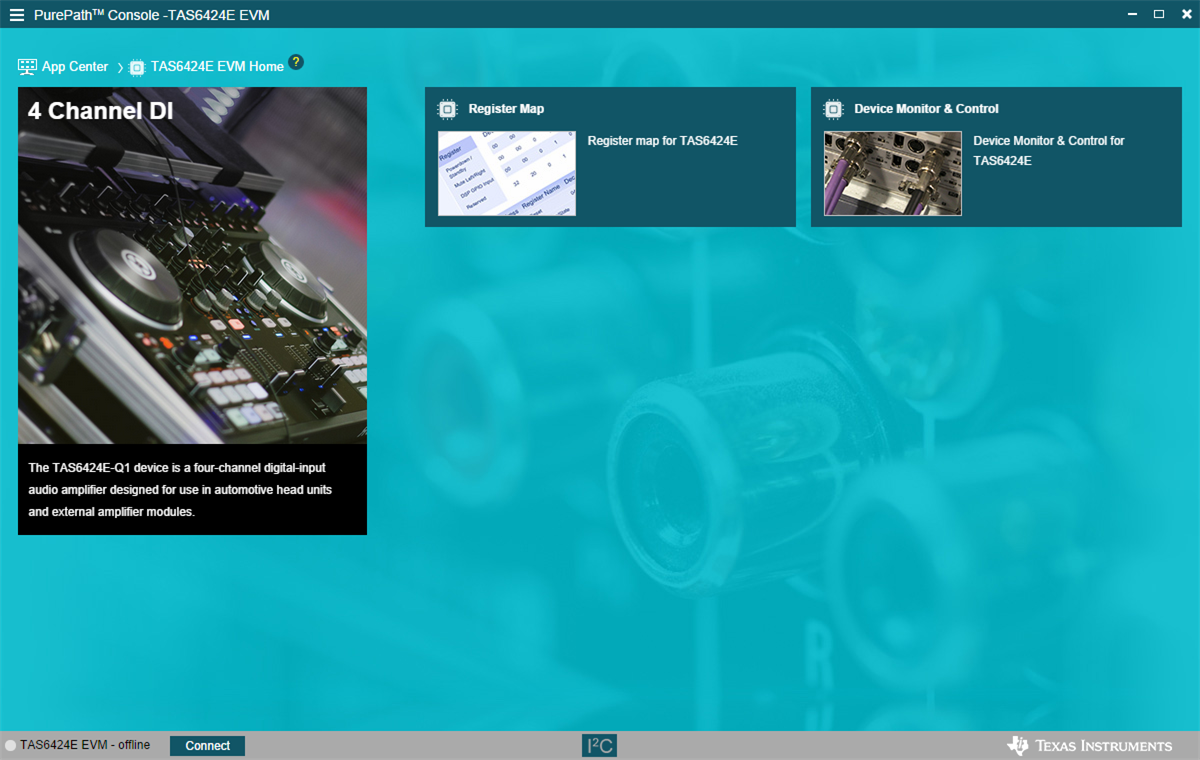
Task: Maximize the PurePath Console window
Action: tap(1159, 14)
